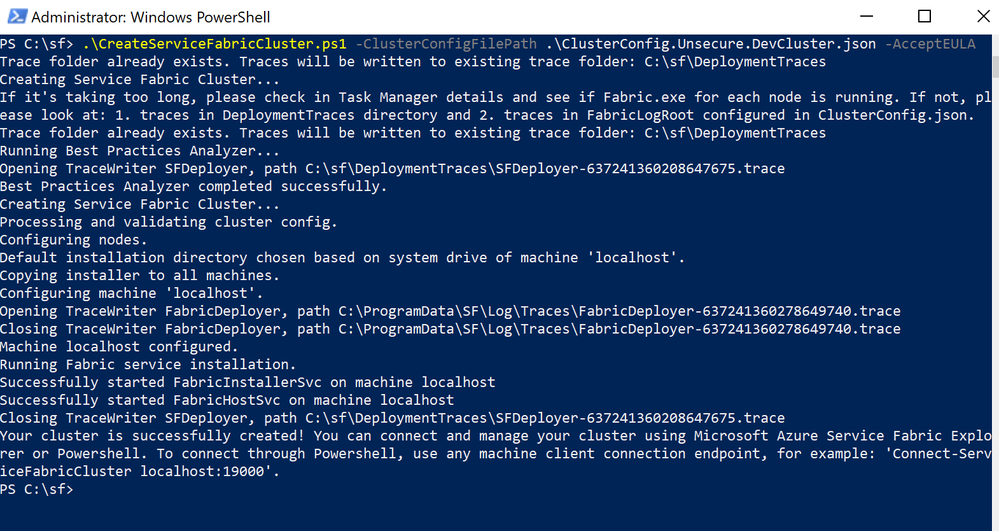Click the 'Your cluster is successfully created!' text
The width and height of the screenshot is (999, 531).
click(153, 436)
